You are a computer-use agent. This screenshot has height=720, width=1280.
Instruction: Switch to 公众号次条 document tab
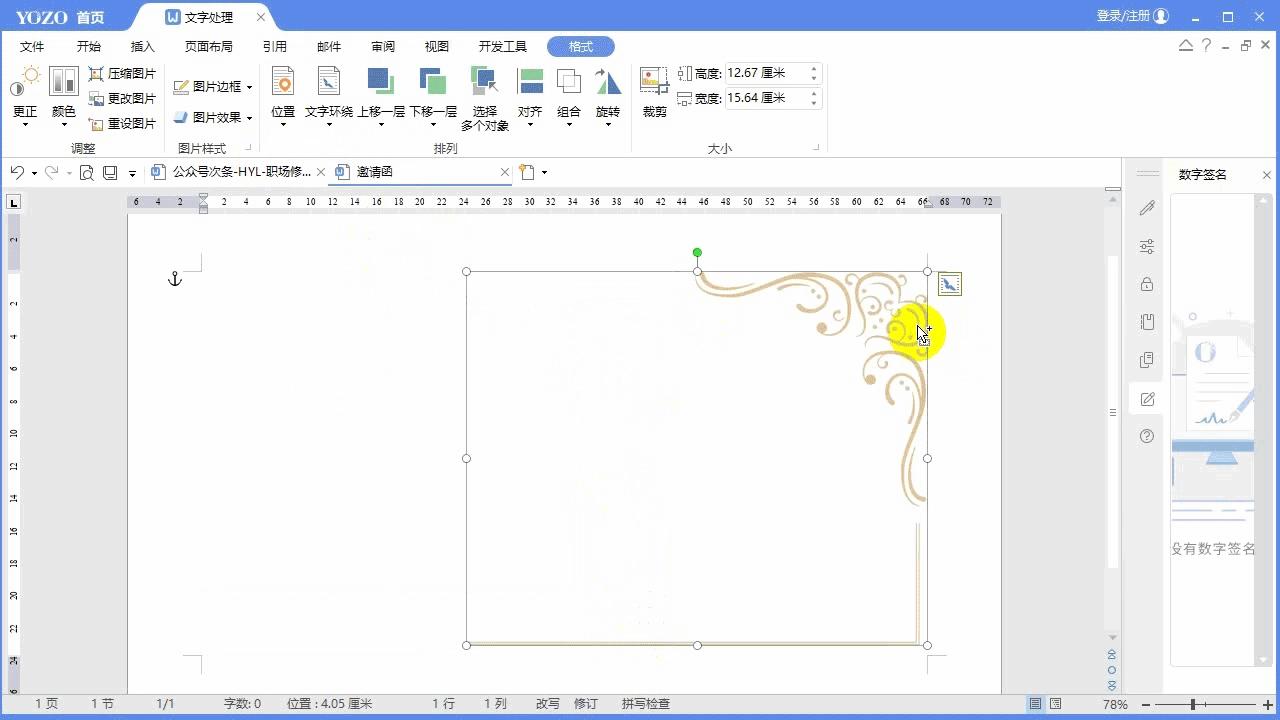(240, 172)
